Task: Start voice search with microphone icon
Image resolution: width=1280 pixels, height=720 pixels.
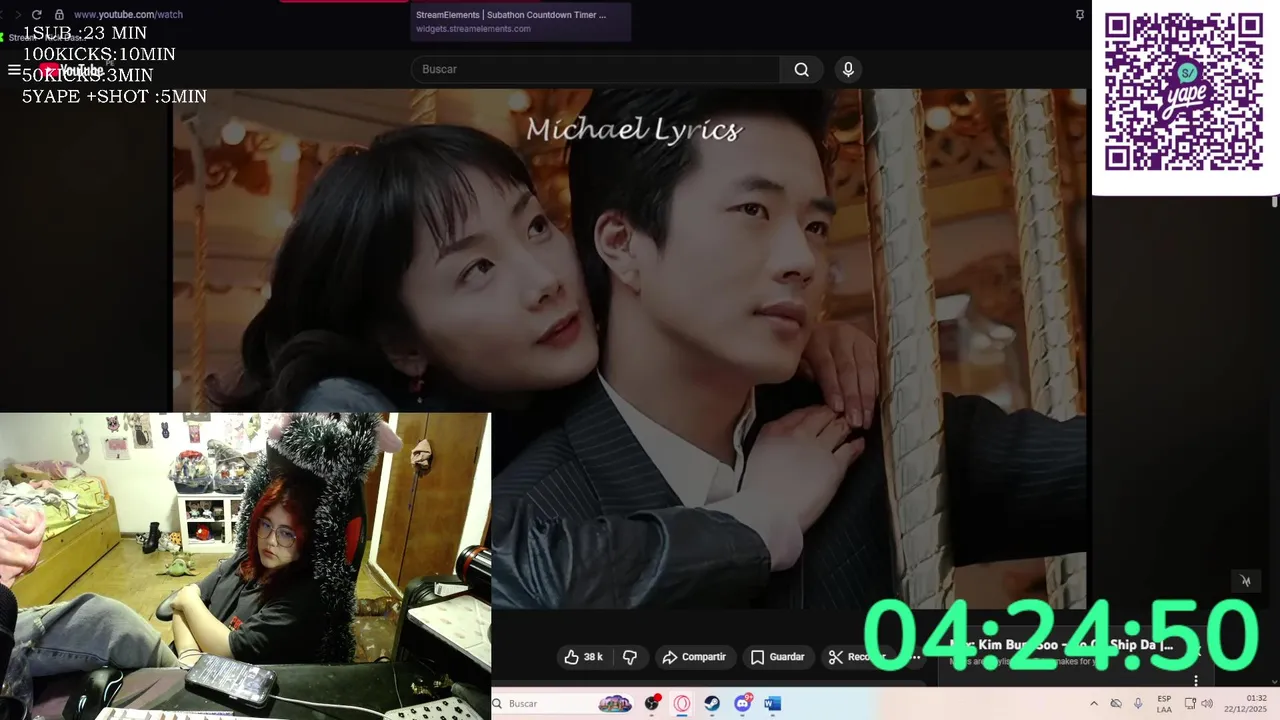Action: (x=848, y=69)
